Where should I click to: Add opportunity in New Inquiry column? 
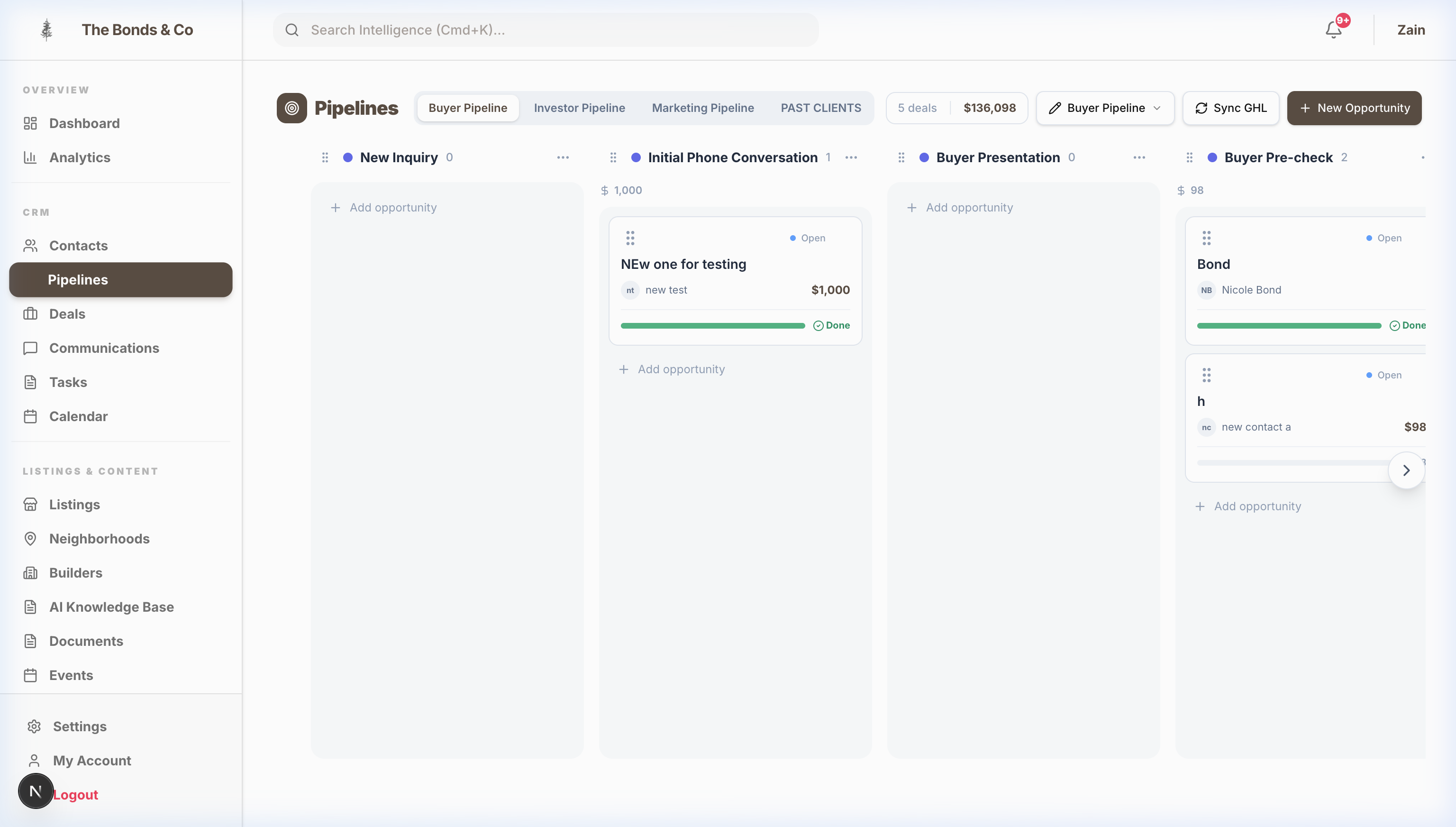pos(384,207)
